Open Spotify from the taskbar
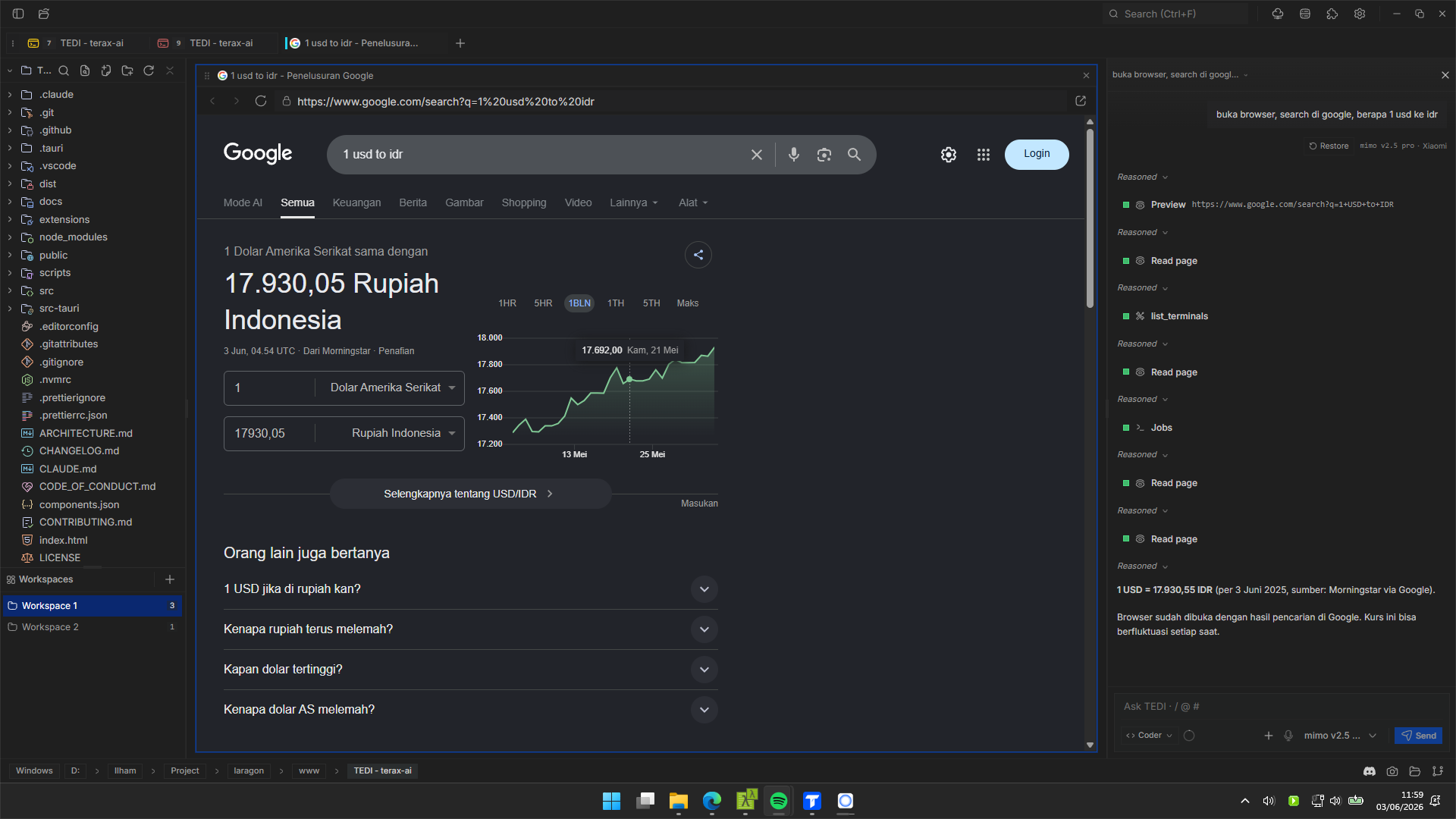This screenshot has width=1456, height=819. click(x=779, y=801)
